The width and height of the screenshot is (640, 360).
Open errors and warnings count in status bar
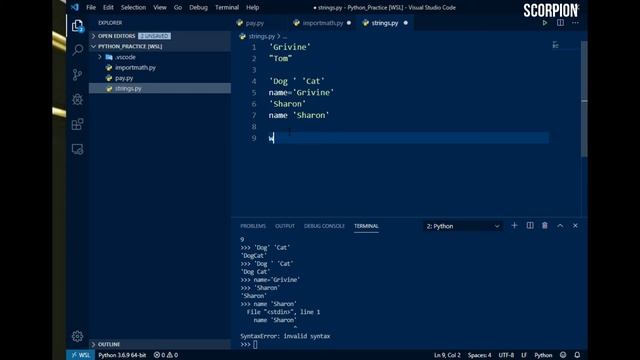click(166, 355)
